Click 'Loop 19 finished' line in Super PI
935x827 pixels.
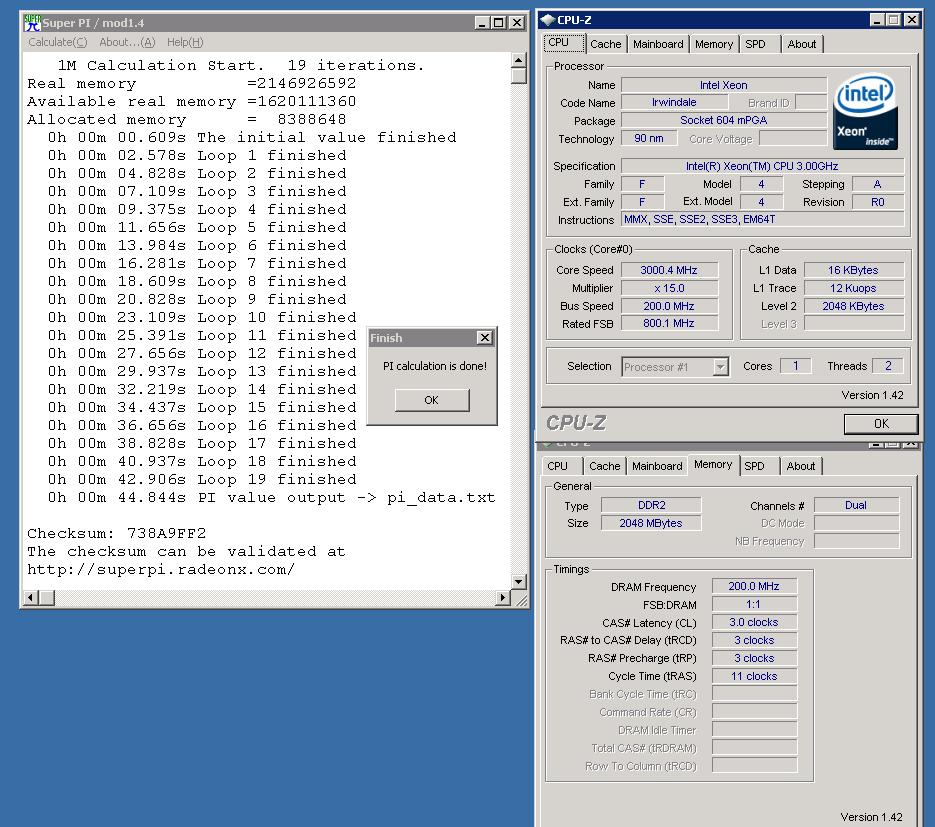(203, 479)
